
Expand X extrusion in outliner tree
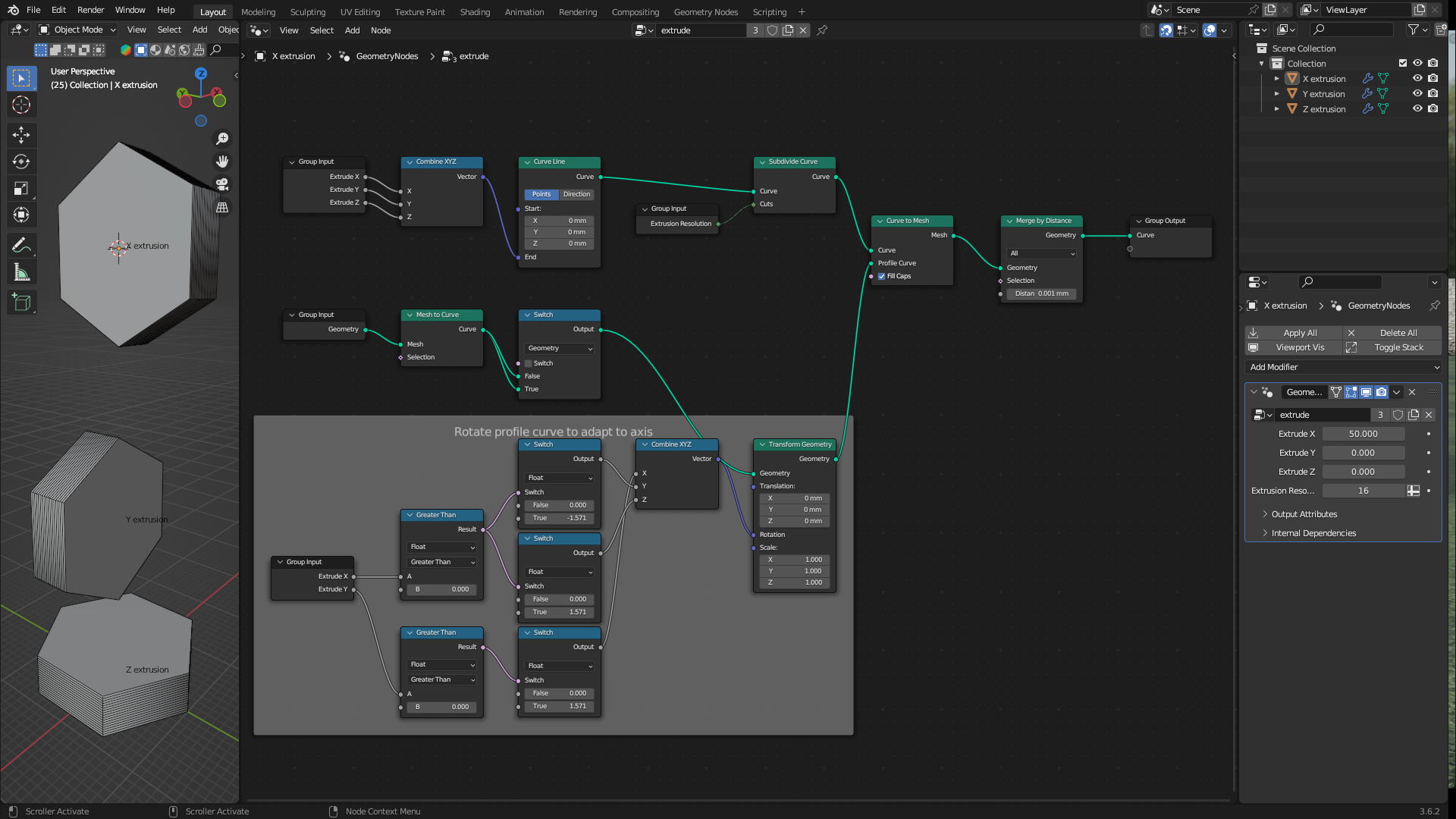pyautogui.click(x=1277, y=79)
